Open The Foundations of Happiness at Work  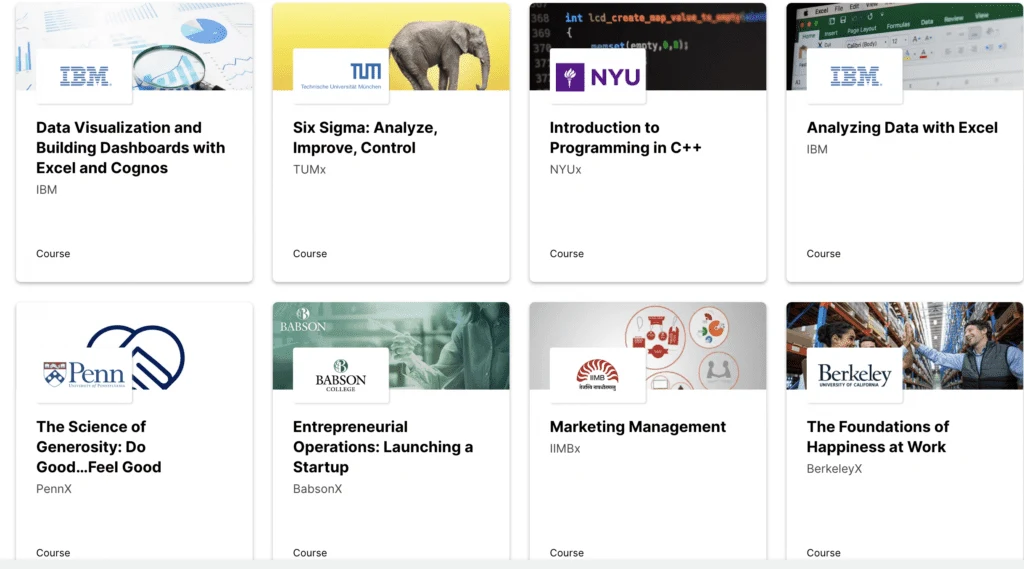pyautogui.click(x=878, y=436)
